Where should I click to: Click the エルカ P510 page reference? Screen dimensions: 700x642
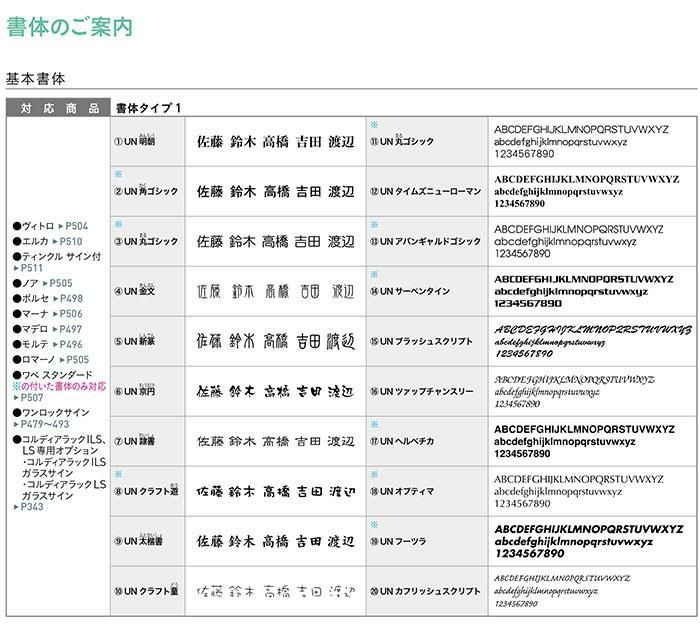[x=70, y=241]
